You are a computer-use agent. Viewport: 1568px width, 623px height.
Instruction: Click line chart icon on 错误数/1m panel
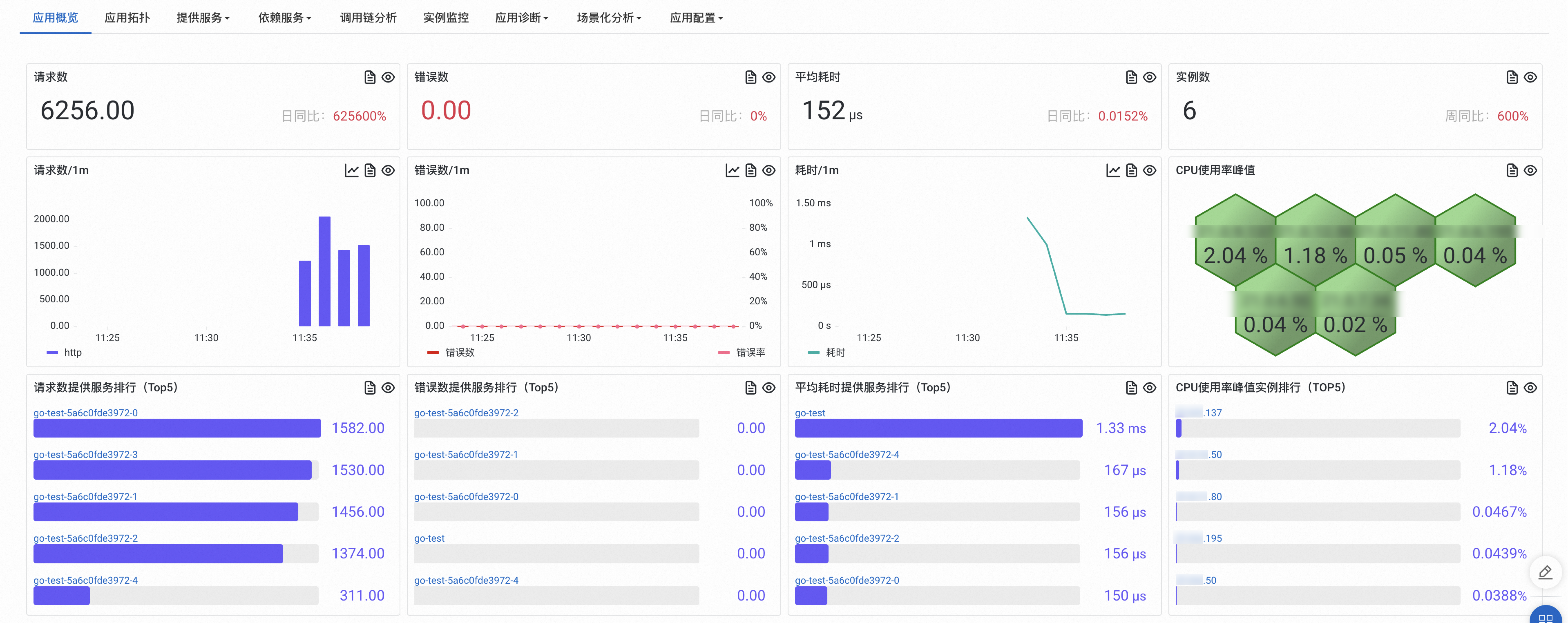click(732, 170)
